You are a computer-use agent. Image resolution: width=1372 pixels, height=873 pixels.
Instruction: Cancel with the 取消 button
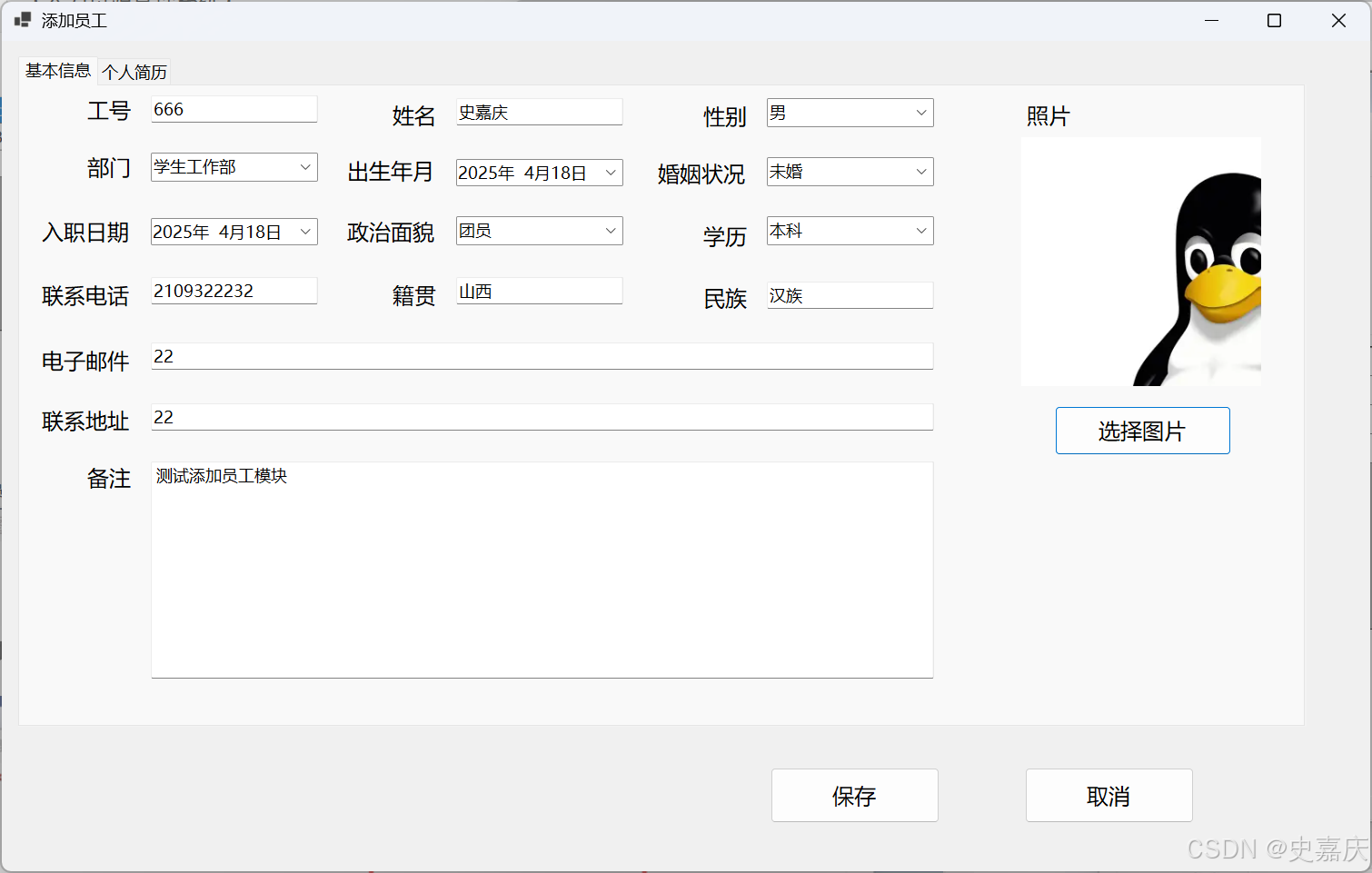(x=1109, y=796)
